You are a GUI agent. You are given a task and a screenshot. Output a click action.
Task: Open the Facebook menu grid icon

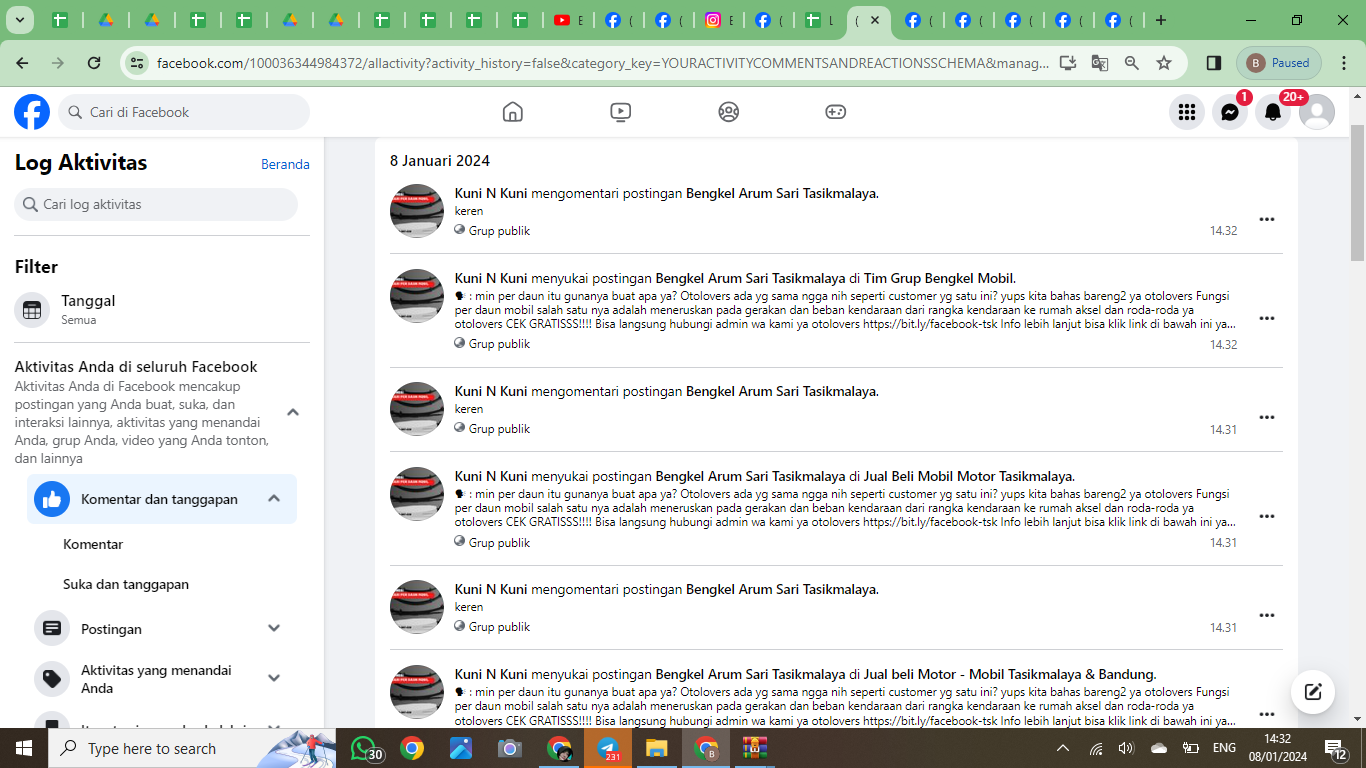pos(1187,112)
